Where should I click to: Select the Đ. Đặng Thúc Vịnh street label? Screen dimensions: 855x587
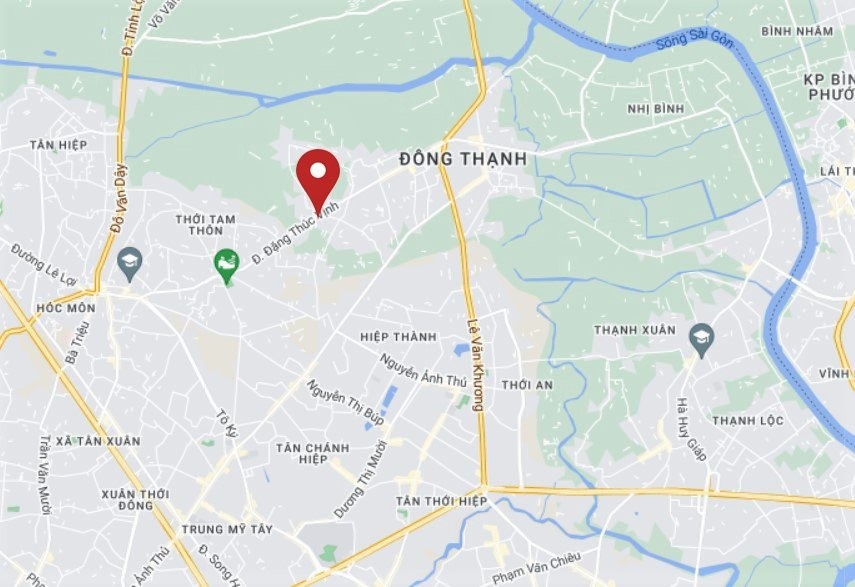[295, 233]
